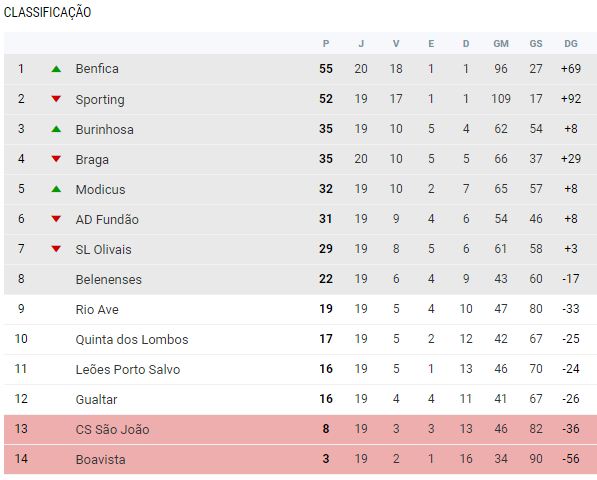597x480 pixels.
Task: Click the Rio Ave team name
Action: [97, 309]
